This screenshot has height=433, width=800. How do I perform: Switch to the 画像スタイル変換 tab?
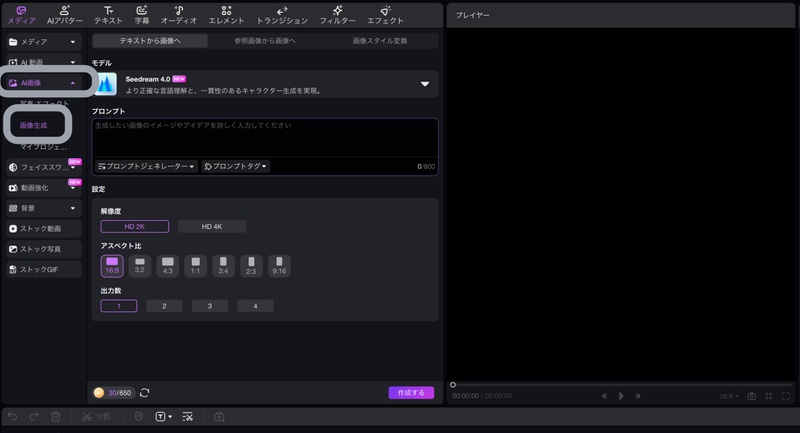[x=380, y=41]
